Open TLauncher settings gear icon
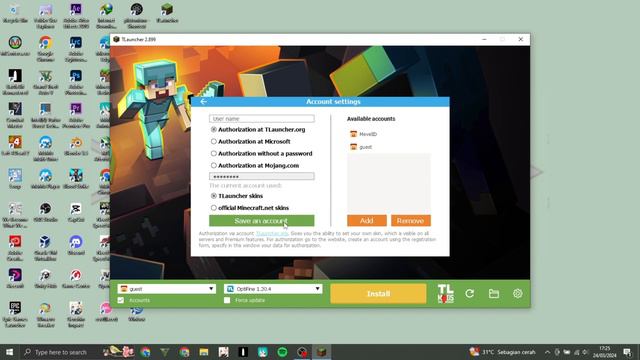640x360 pixels. (x=518, y=293)
